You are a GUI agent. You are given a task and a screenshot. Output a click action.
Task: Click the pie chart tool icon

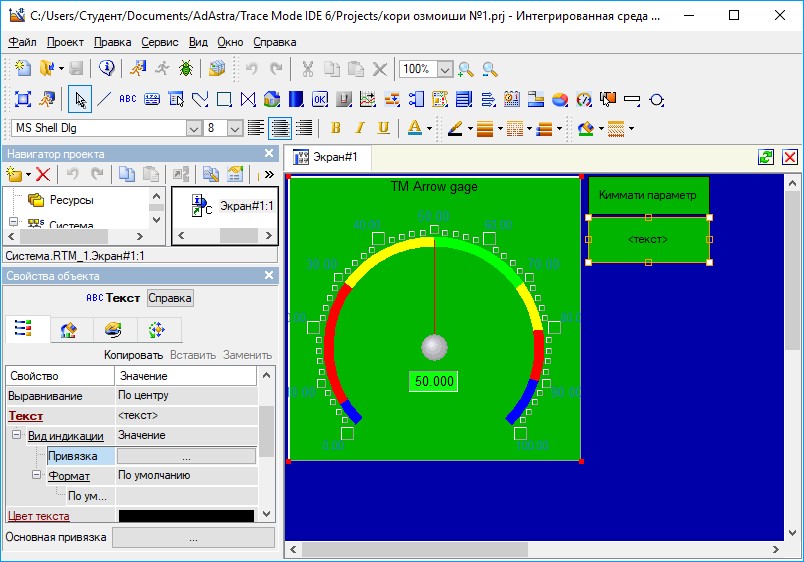pyautogui.click(x=560, y=99)
